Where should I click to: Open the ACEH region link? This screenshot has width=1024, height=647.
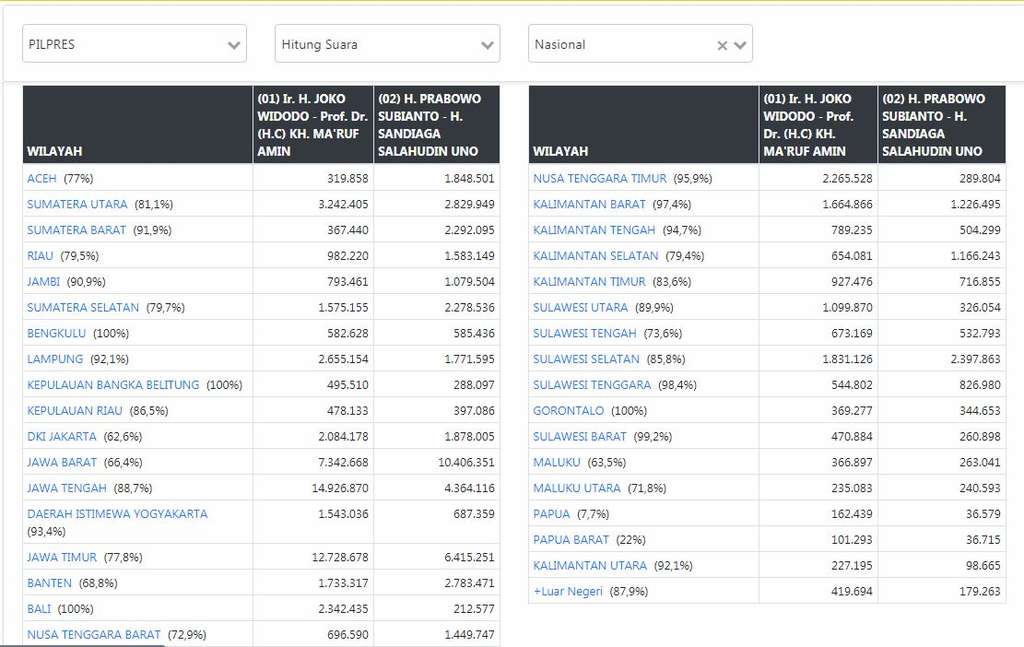pyautogui.click(x=42, y=178)
